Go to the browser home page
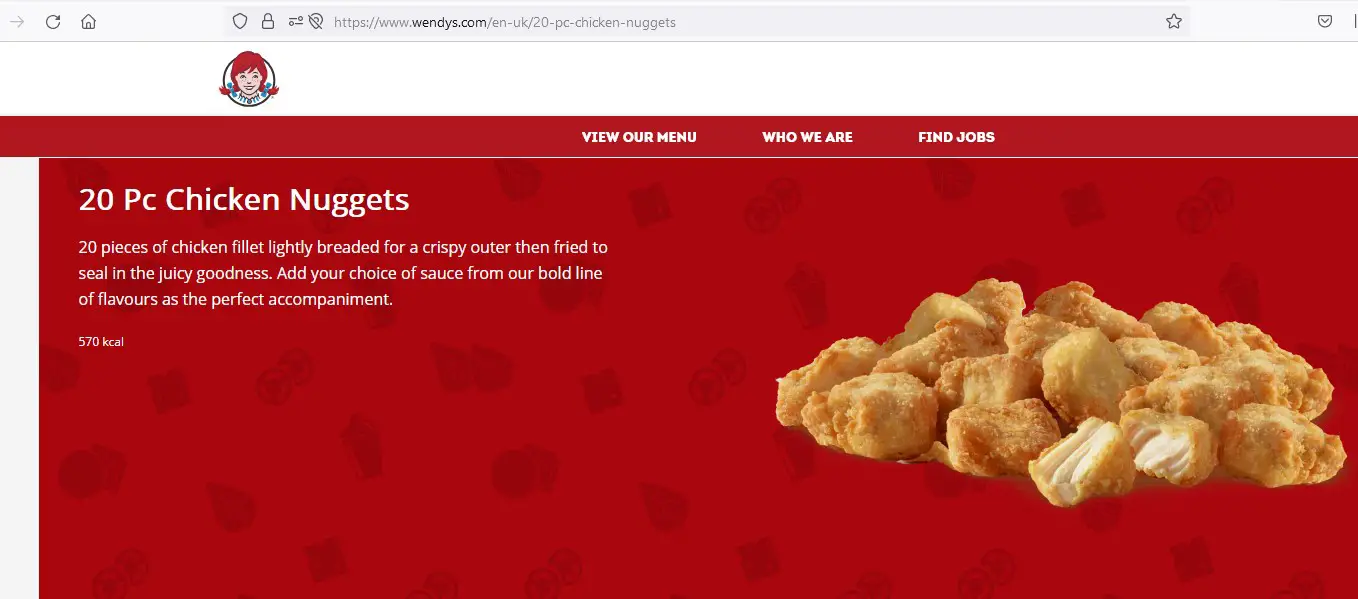Screen dimensions: 1358x599 [x=89, y=22]
